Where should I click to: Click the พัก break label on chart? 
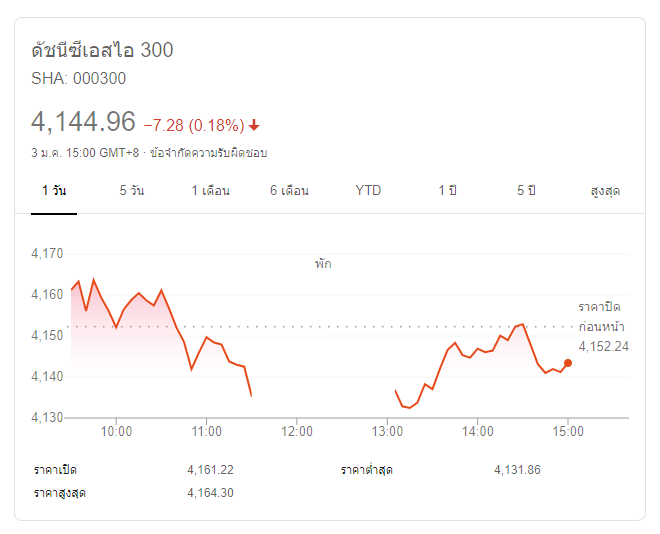(323, 264)
